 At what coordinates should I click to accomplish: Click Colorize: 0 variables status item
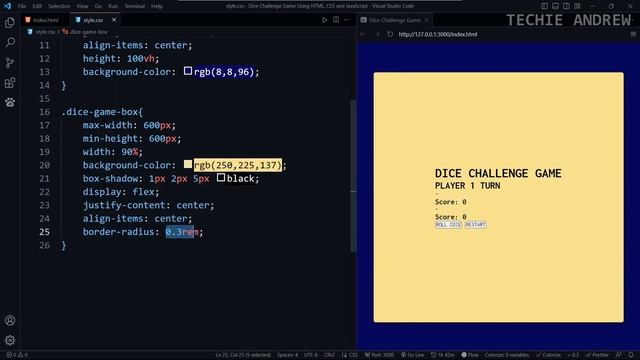[x=507, y=355]
